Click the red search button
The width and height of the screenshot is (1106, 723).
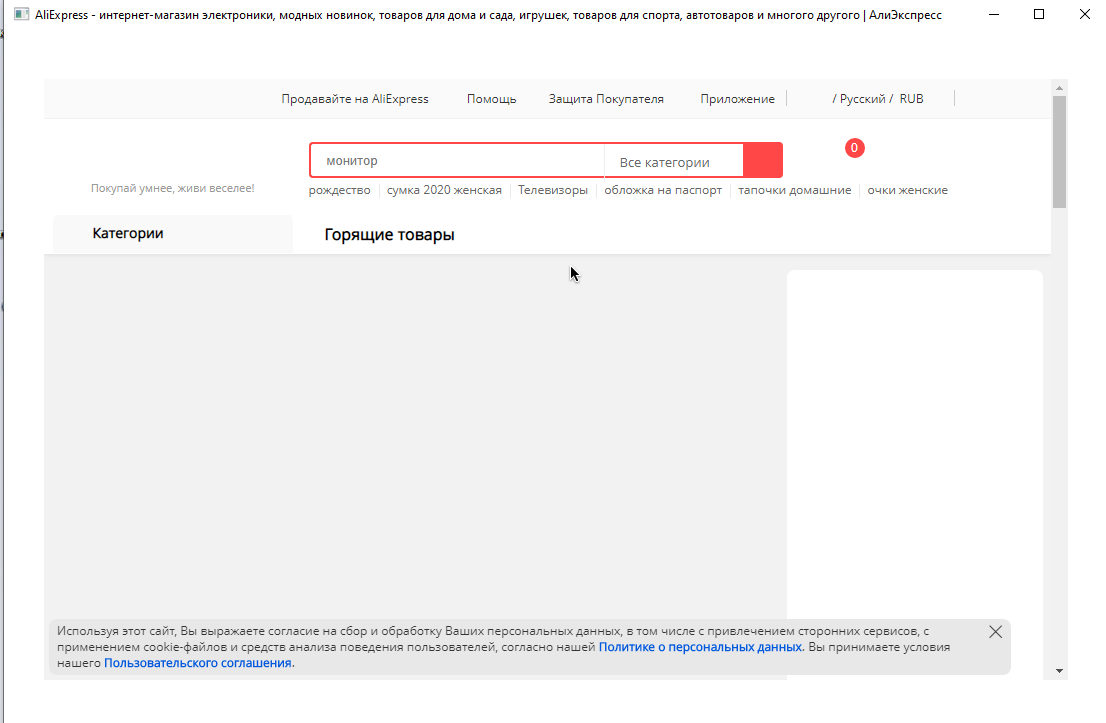(763, 160)
